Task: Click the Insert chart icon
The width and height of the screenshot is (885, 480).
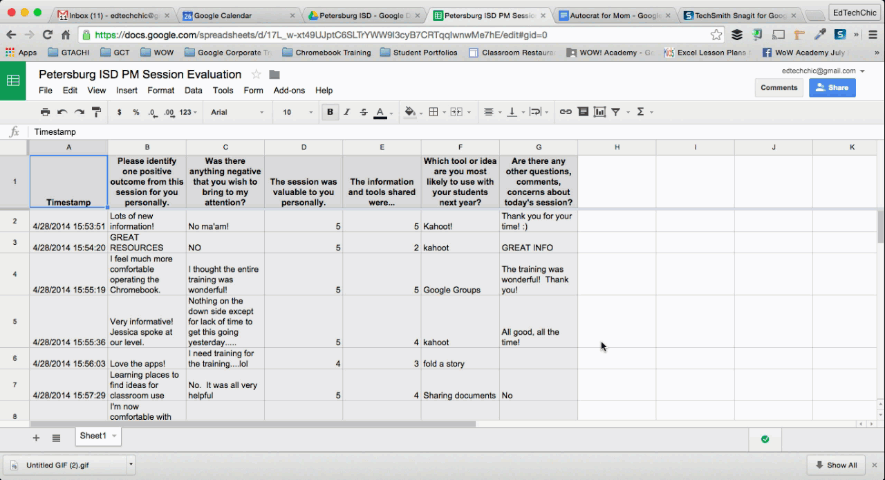Action: tap(599, 112)
